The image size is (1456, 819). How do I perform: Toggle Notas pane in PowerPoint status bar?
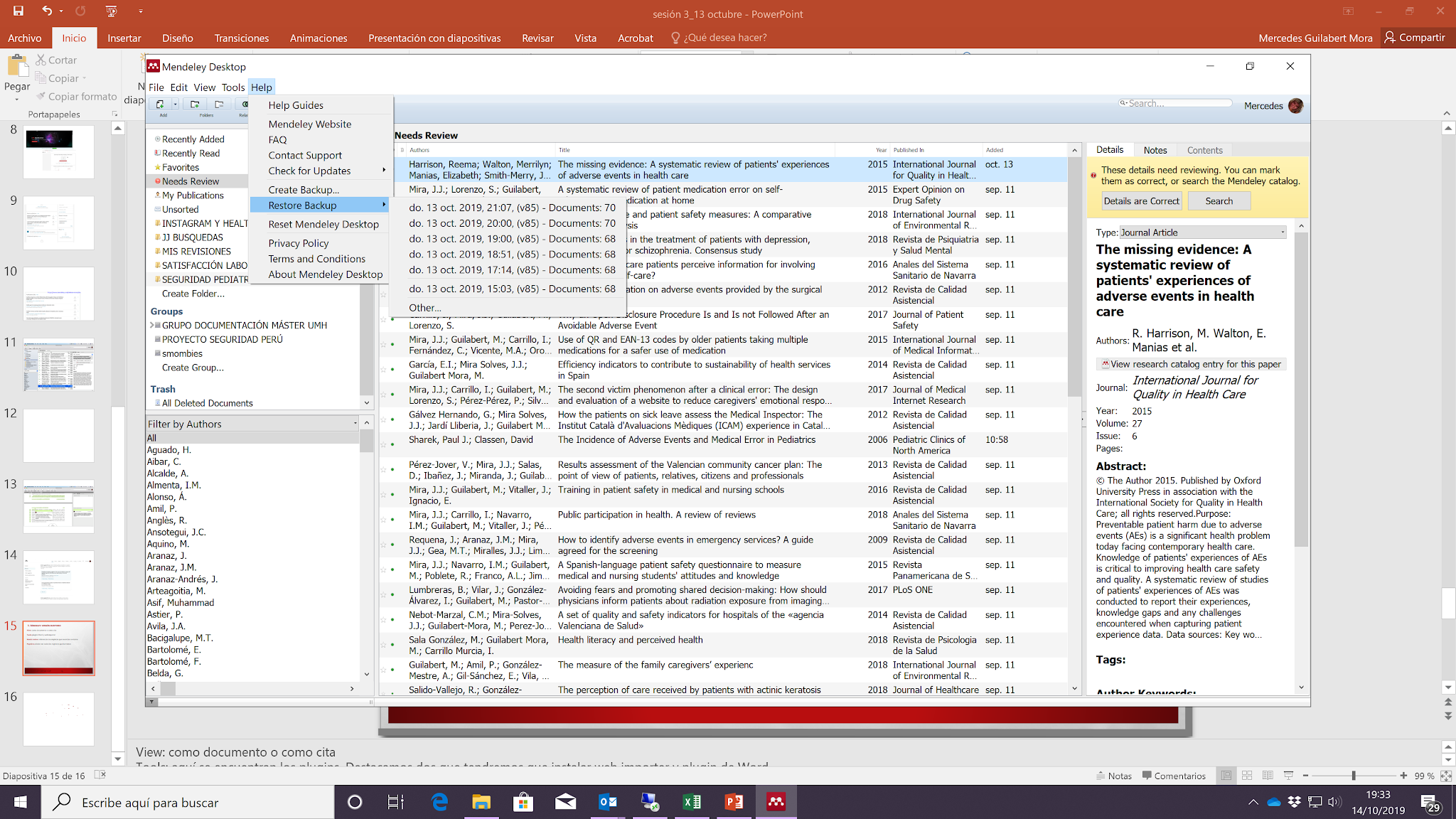point(1114,776)
